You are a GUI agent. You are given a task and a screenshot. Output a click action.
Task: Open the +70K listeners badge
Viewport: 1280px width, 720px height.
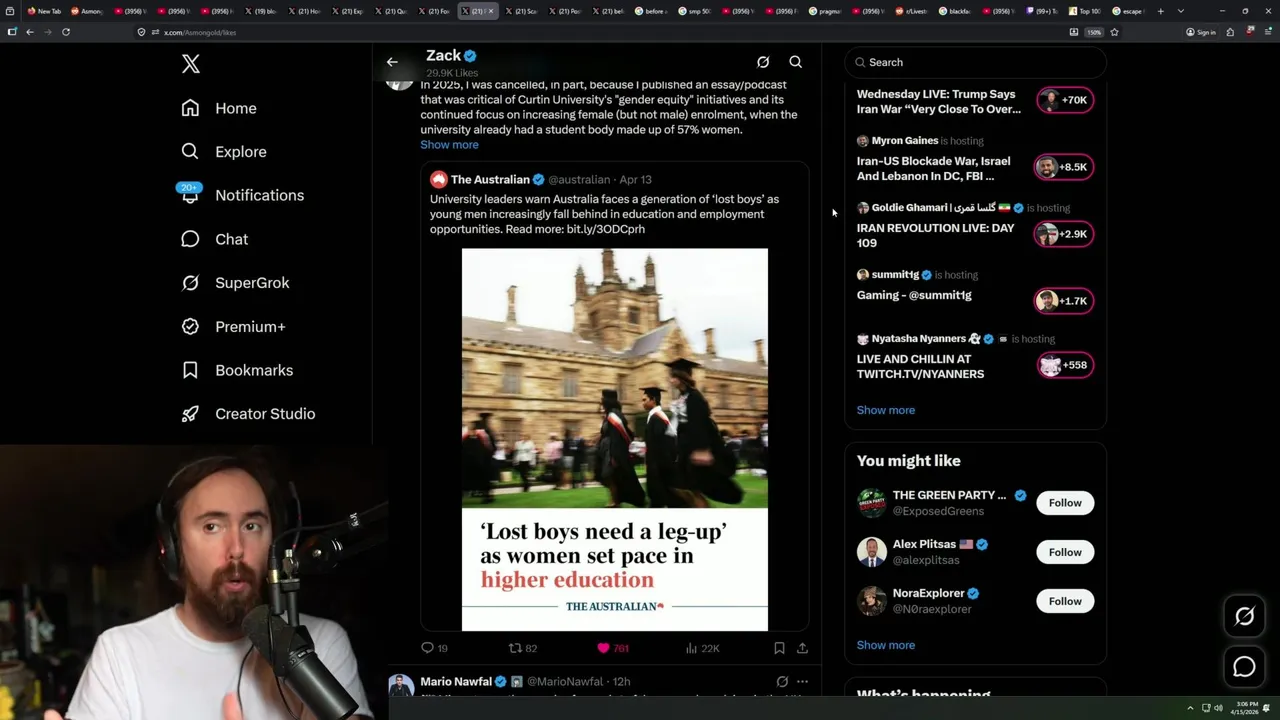coord(1065,100)
